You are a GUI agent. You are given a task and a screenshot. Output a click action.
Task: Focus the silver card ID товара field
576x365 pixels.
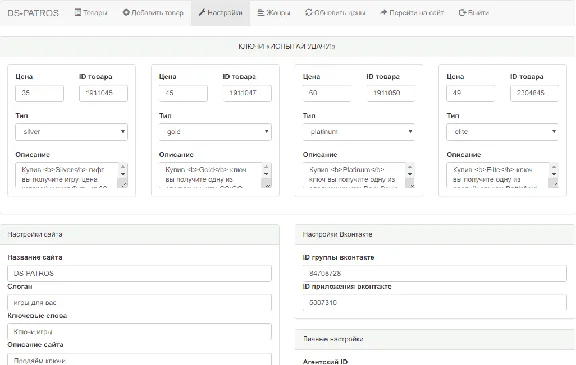tap(104, 93)
